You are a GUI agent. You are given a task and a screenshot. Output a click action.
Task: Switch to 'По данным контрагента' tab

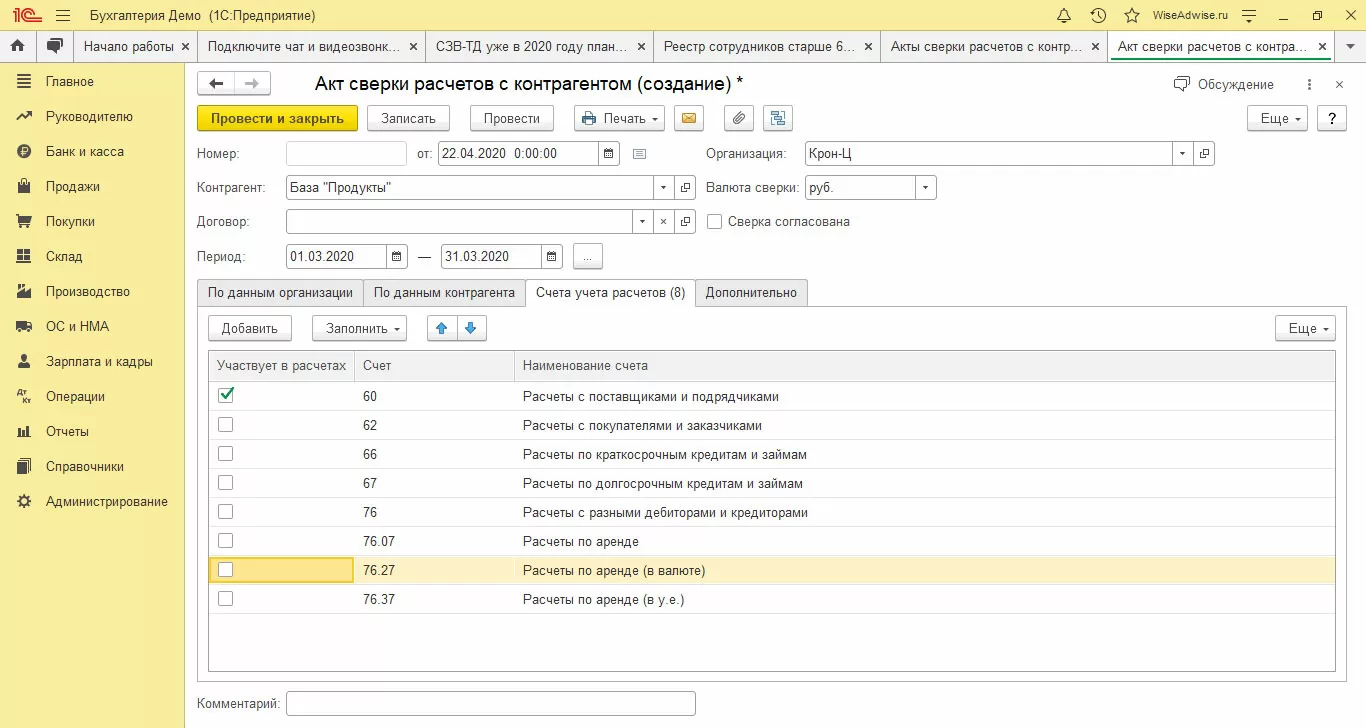[443, 293]
